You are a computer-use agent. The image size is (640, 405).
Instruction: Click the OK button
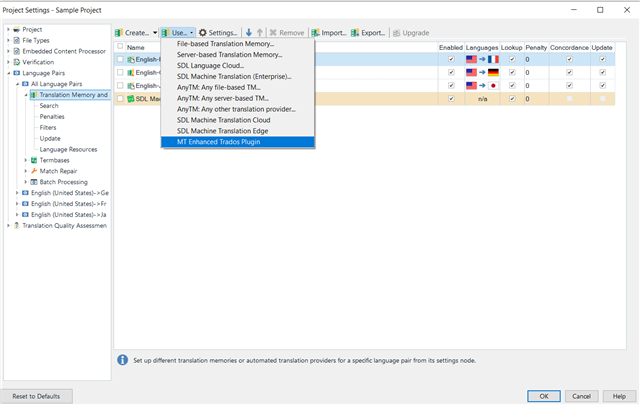click(x=544, y=396)
